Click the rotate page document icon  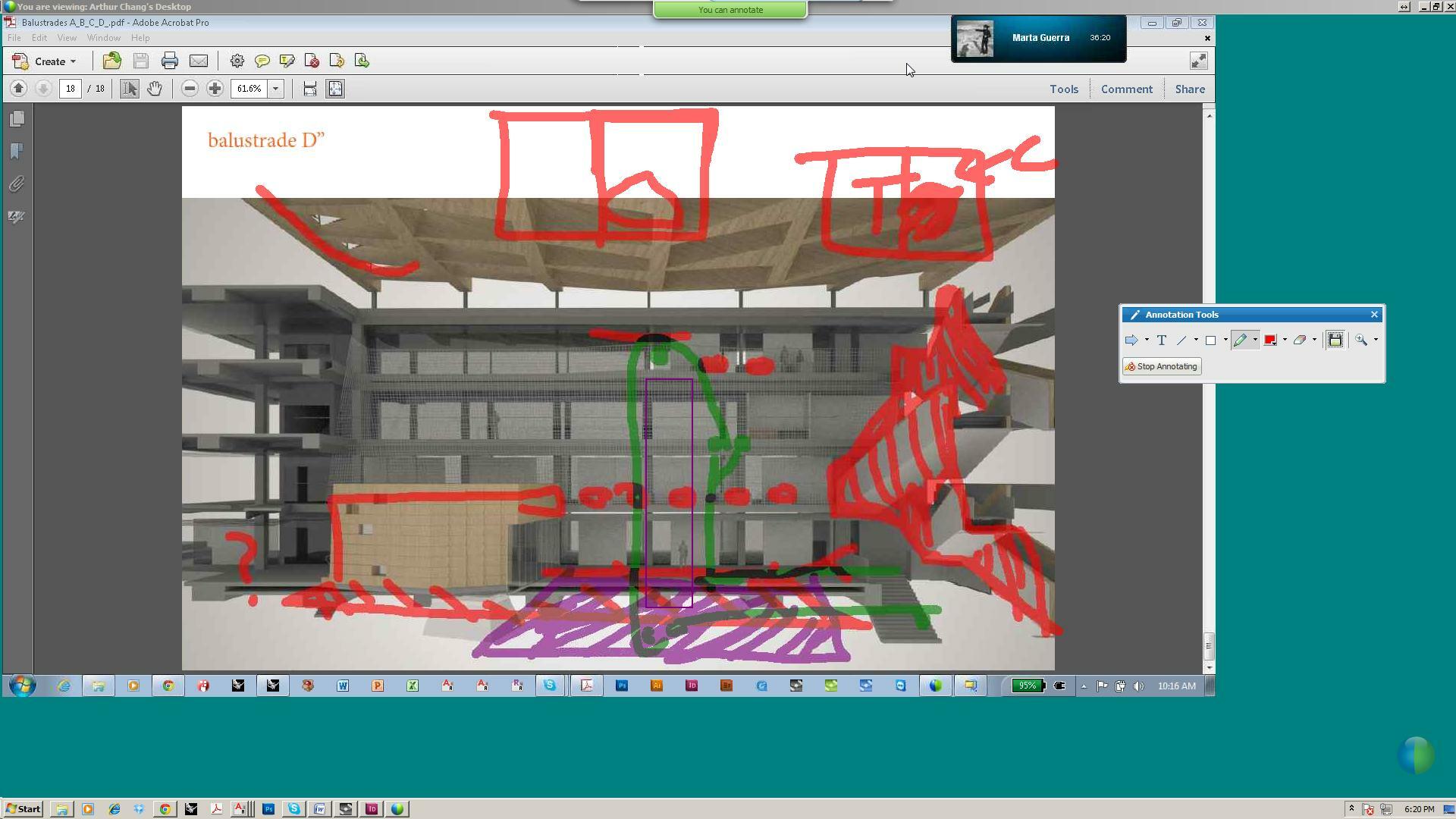pos(337,61)
